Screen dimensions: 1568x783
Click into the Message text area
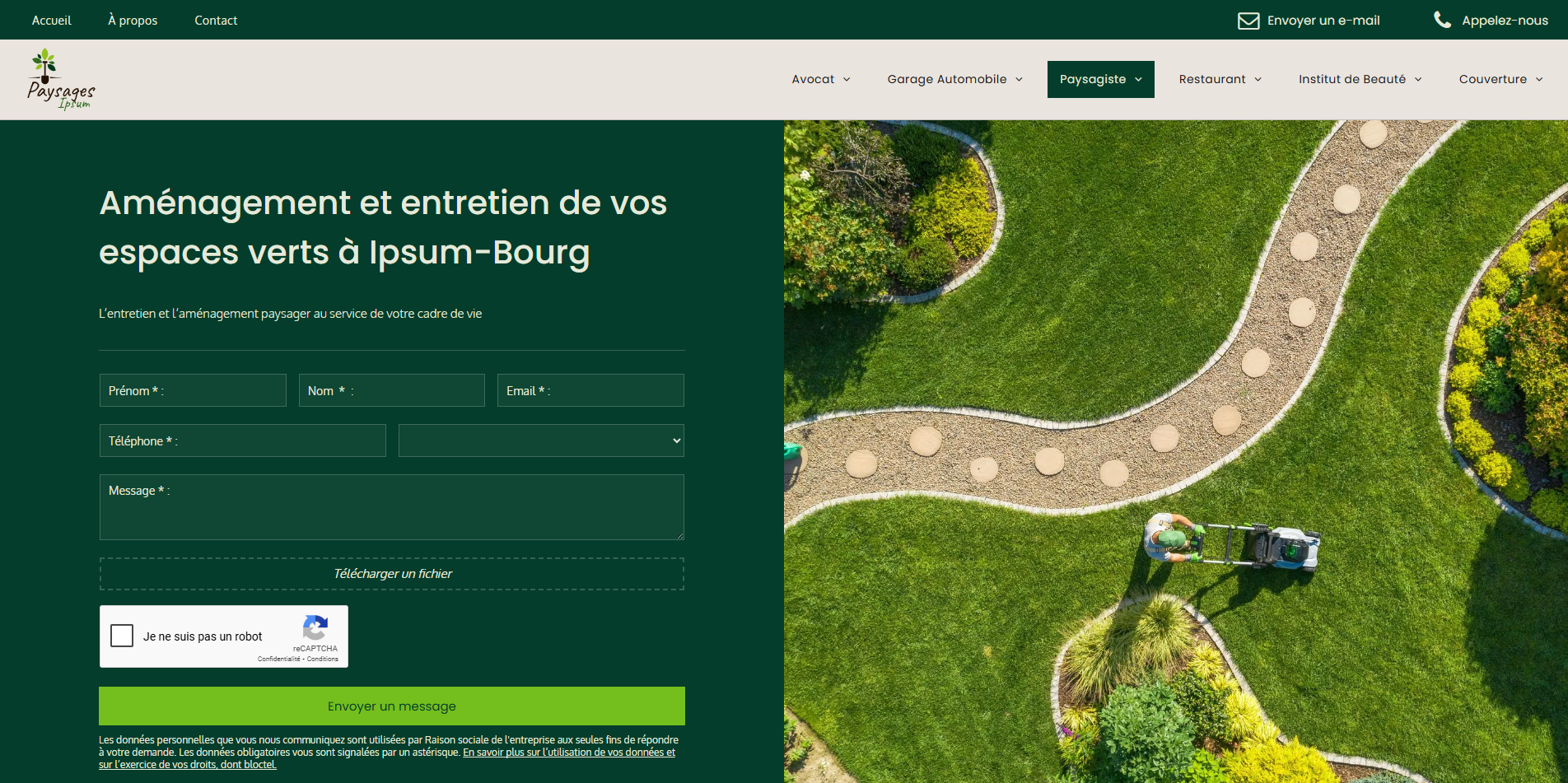pos(392,507)
